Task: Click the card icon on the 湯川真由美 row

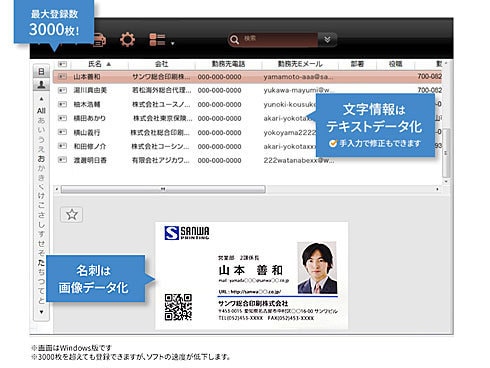Action: point(62,90)
